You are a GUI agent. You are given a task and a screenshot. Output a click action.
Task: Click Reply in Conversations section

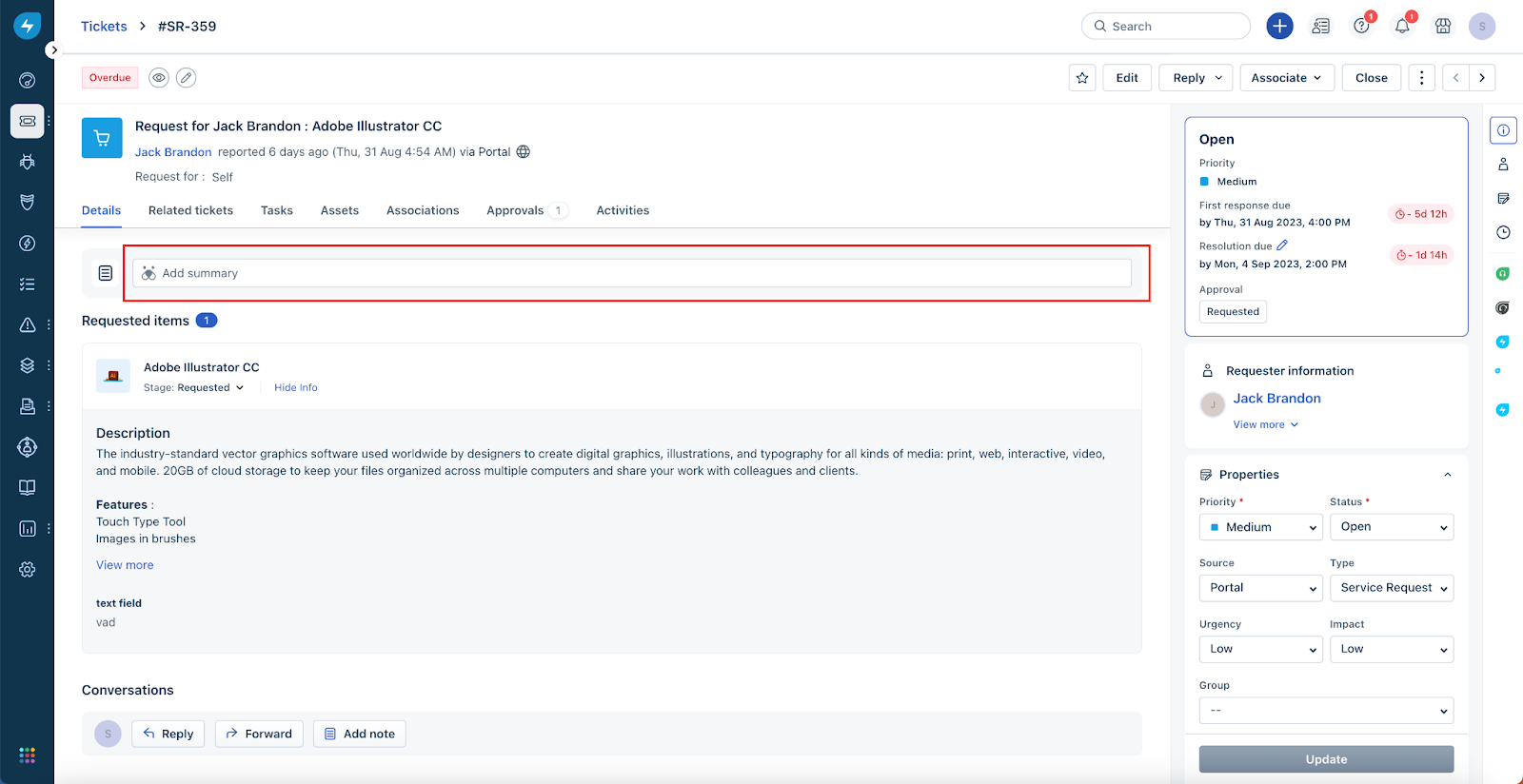(x=168, y=734)
